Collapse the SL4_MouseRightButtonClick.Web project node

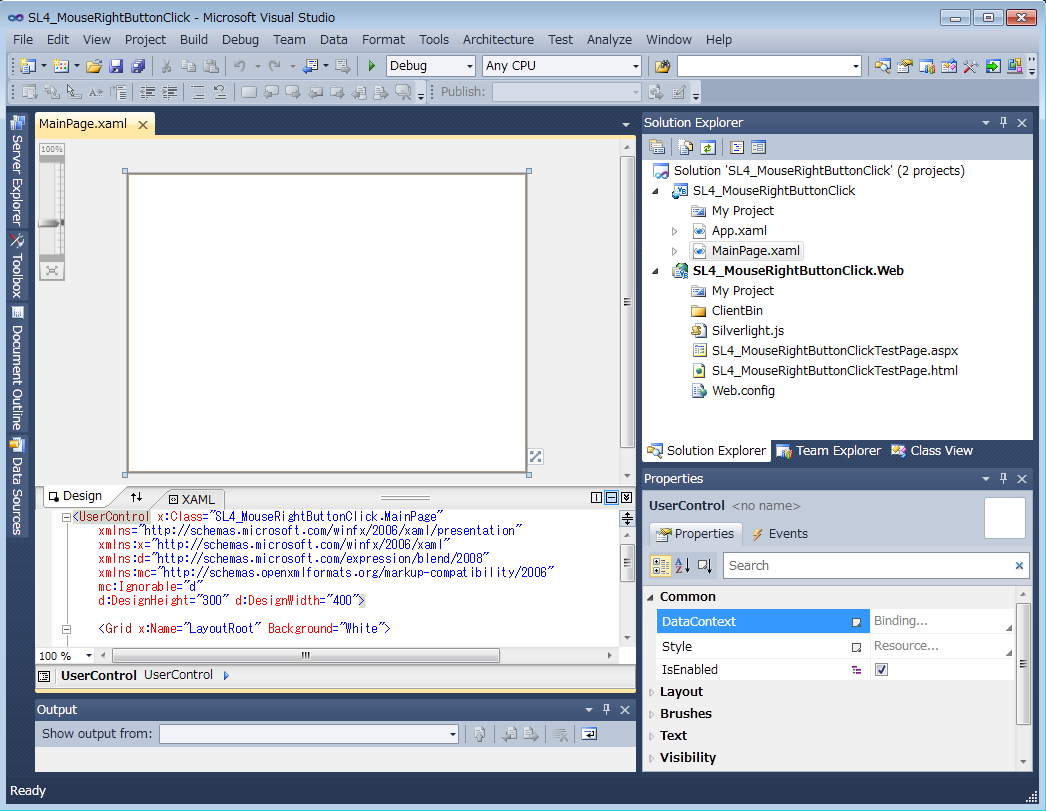[656, 271]
